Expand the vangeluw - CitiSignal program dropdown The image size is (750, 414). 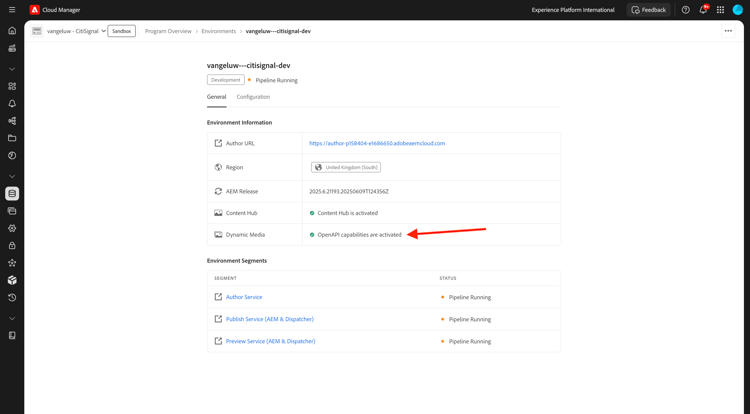[x=76, y=31]
